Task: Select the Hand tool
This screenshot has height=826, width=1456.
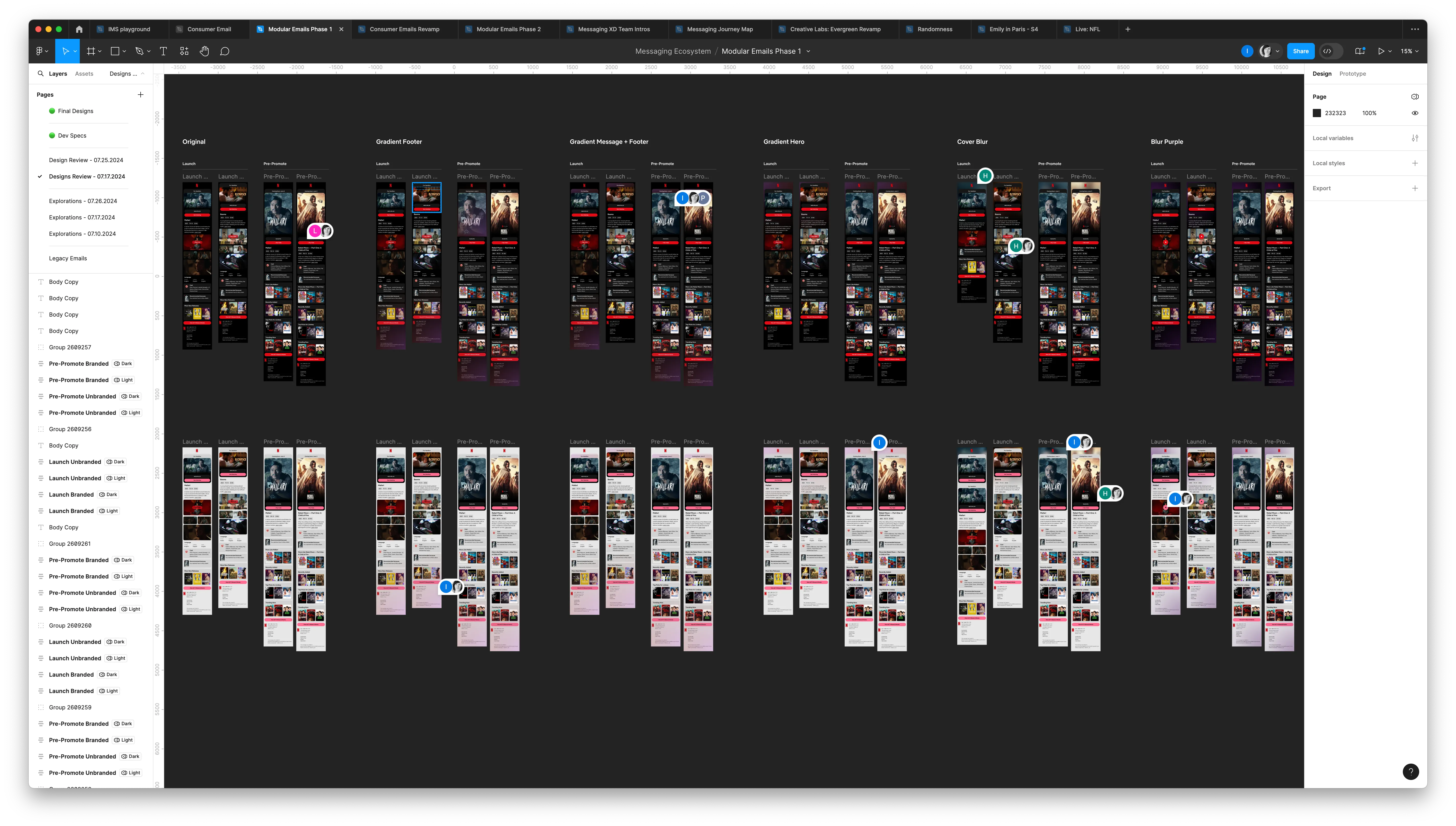Action: [204, 51]
